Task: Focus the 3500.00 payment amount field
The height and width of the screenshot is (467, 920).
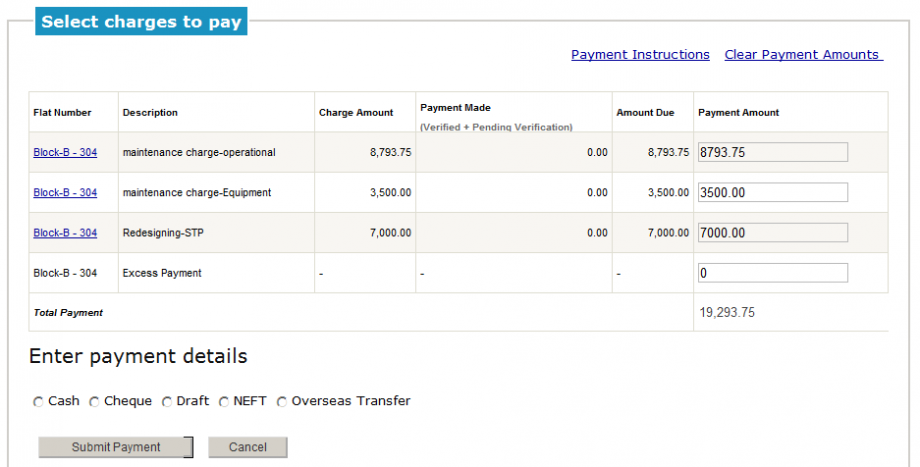Action: [772, 192]
